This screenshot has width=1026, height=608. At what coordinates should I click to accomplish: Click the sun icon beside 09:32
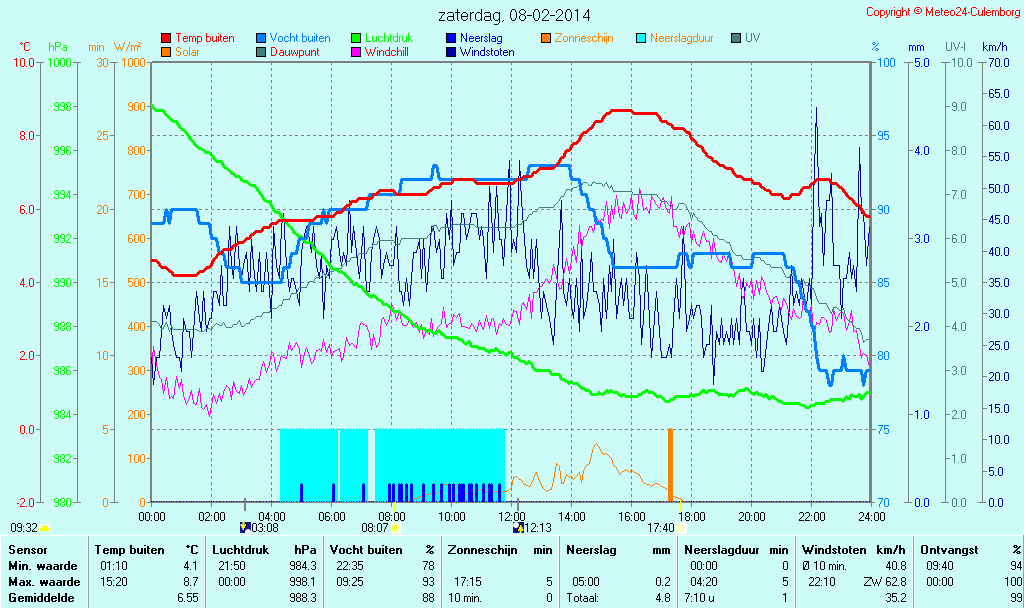(x=45, y=527)
